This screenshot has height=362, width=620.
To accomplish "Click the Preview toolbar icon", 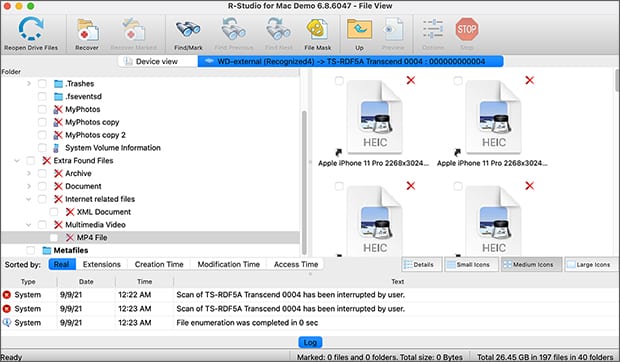I will (393, 30).
